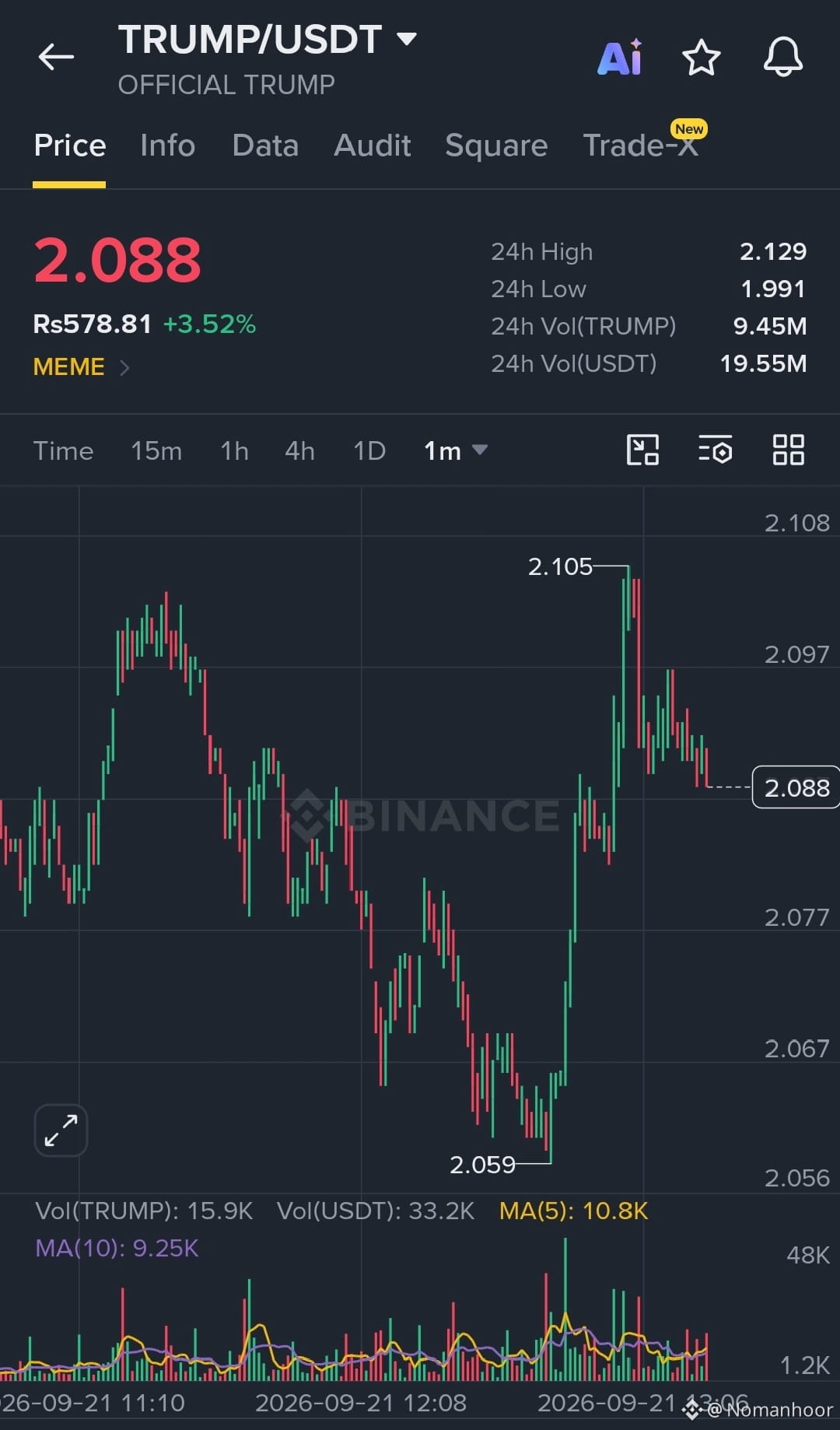840x1430 pixels.
Task: Open the multi-chart grid icon
Action: pyautogui.click(x=788, y=450)
